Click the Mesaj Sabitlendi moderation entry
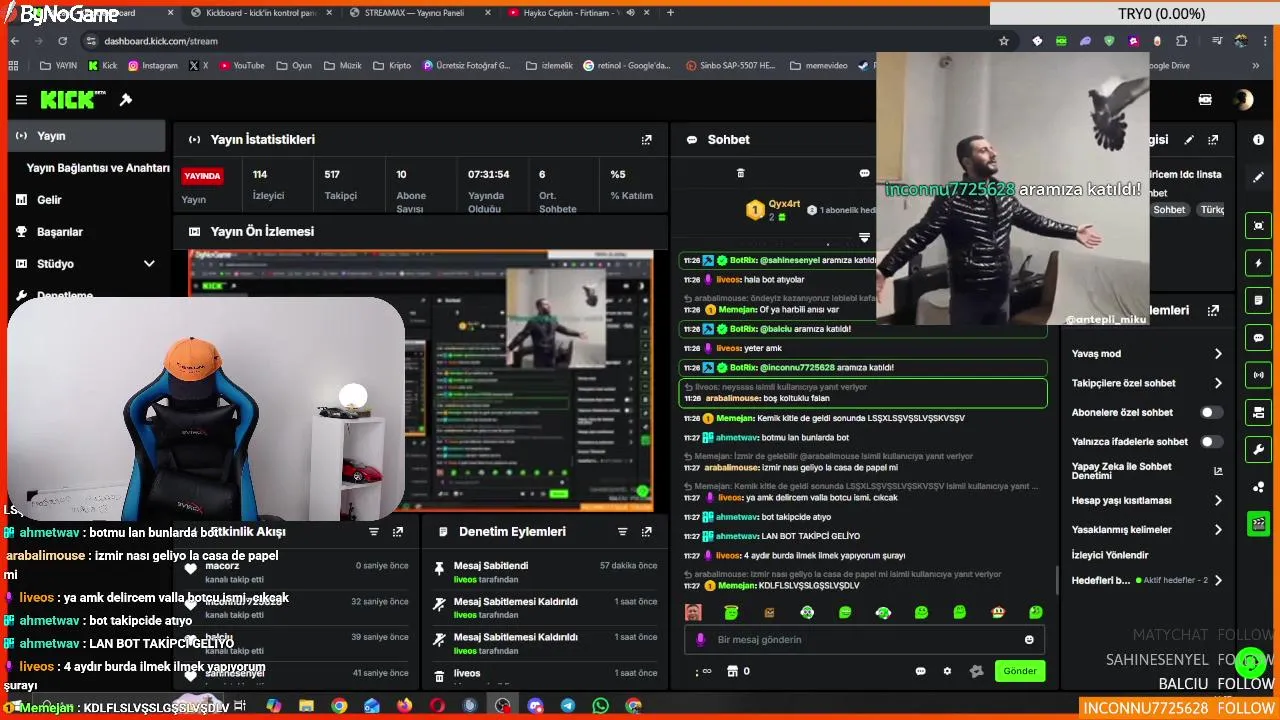Viewport: 1280px width, 720px height. pos(545,572)
